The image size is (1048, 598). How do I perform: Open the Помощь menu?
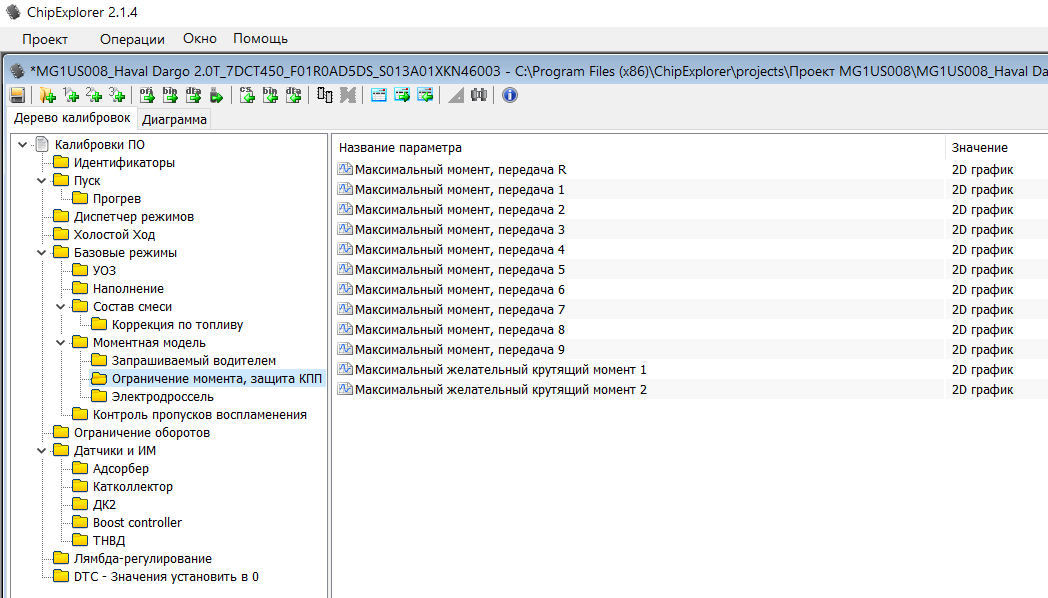[x=260, y=39]
